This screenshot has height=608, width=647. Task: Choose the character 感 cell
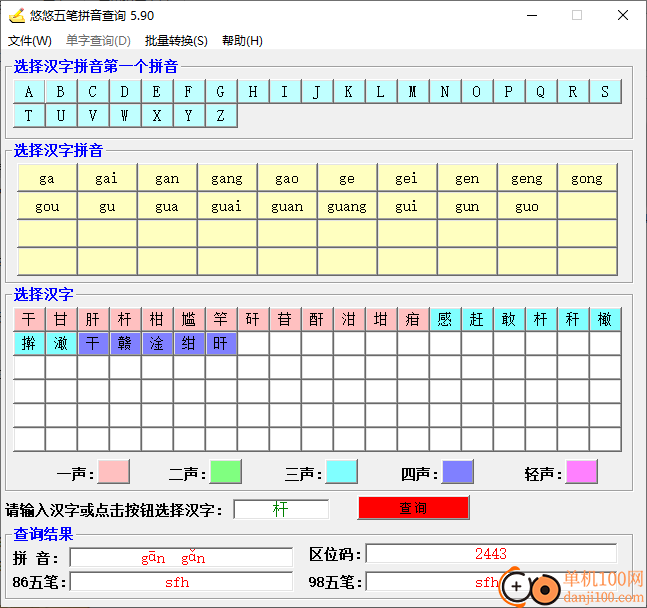coord(445,319)
